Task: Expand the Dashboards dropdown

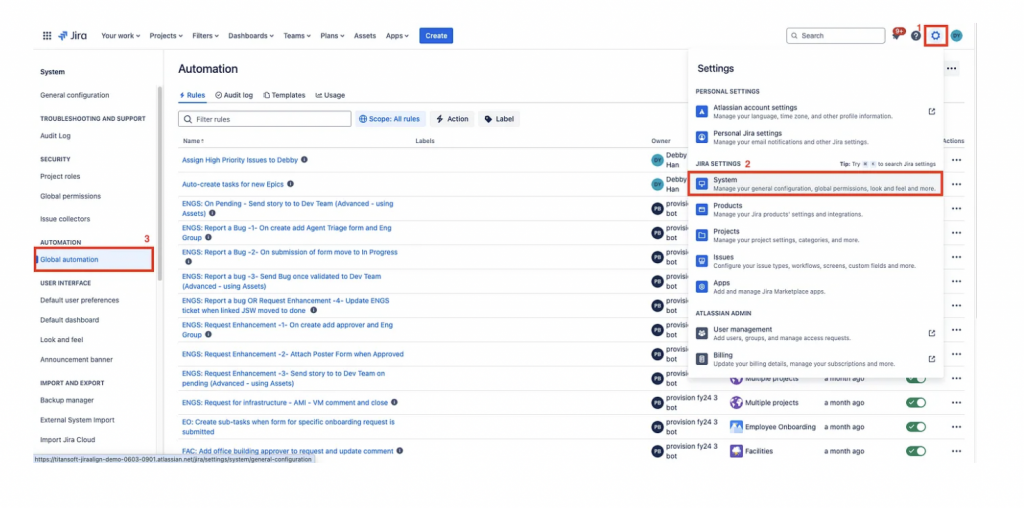Action: coord(251,36)
